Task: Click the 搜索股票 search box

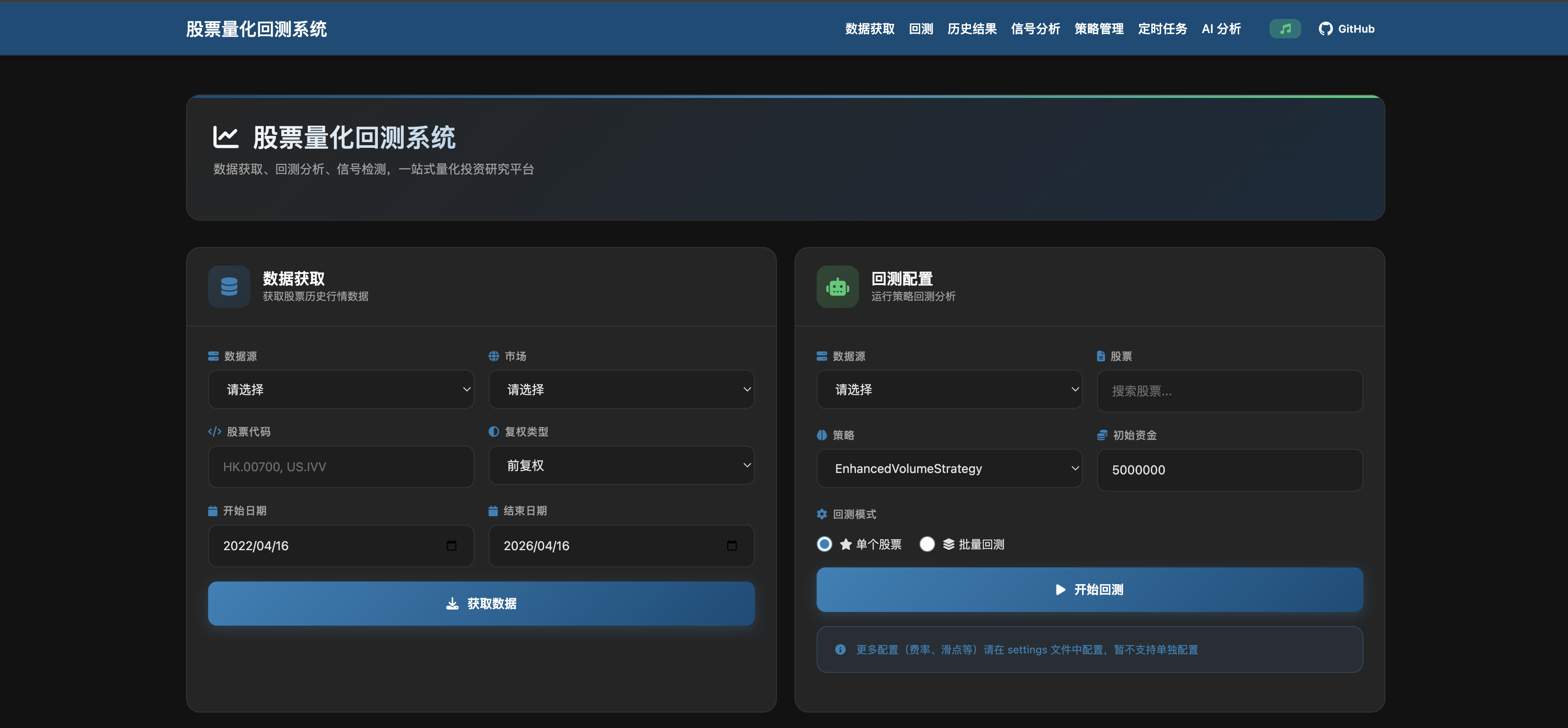Action: [x=1229, y=390]
